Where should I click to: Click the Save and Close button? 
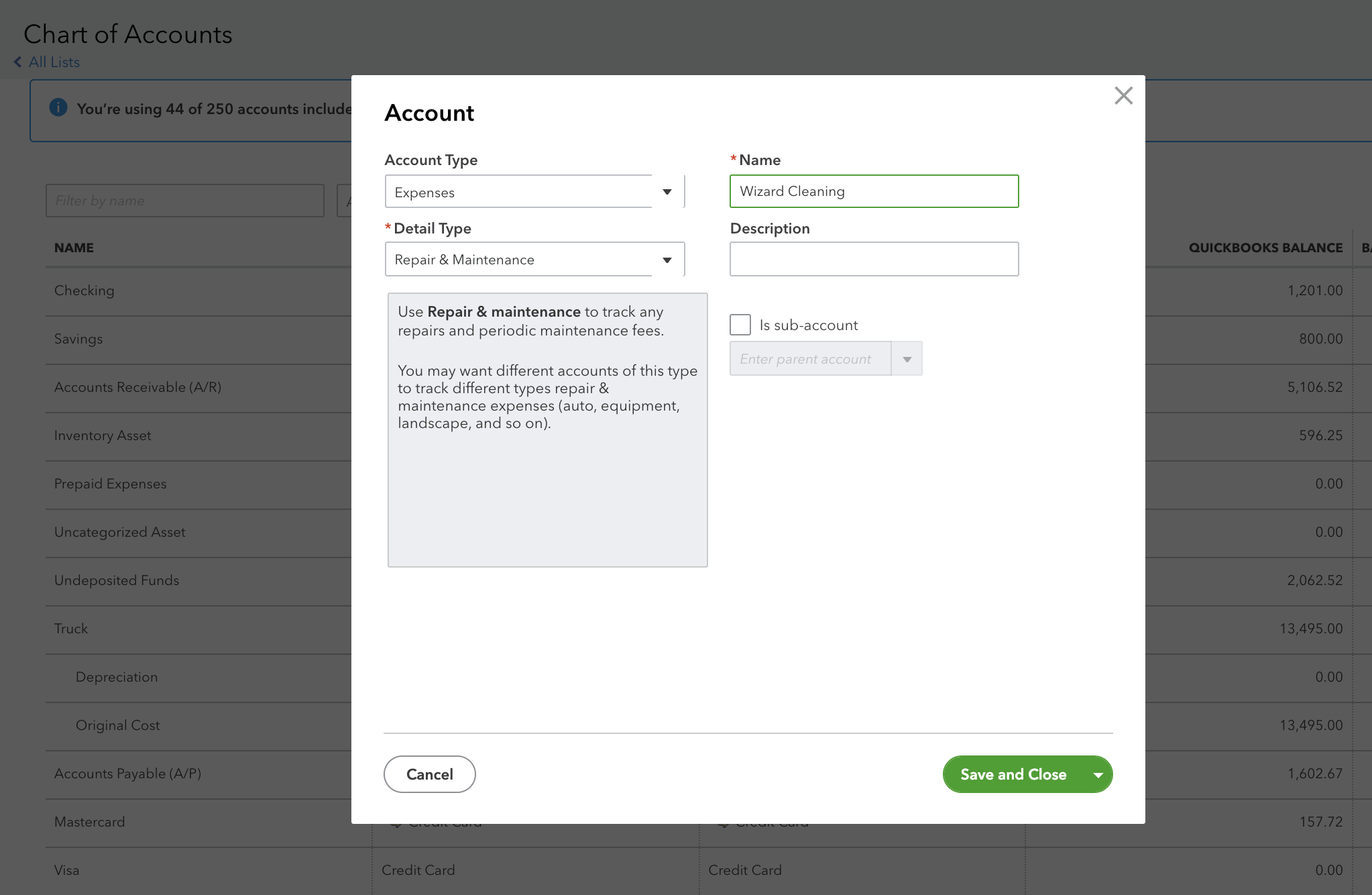click(1013, 774)
